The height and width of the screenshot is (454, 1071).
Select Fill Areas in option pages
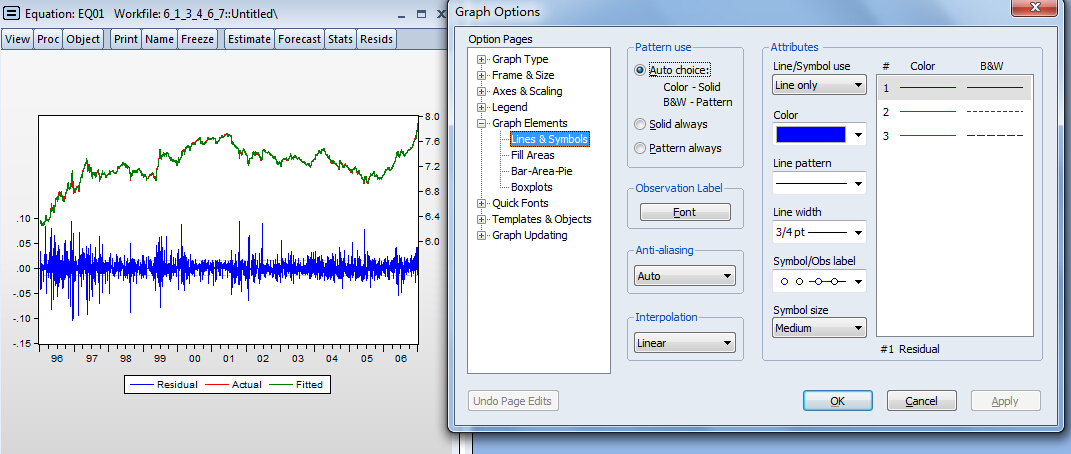(532, 155)
